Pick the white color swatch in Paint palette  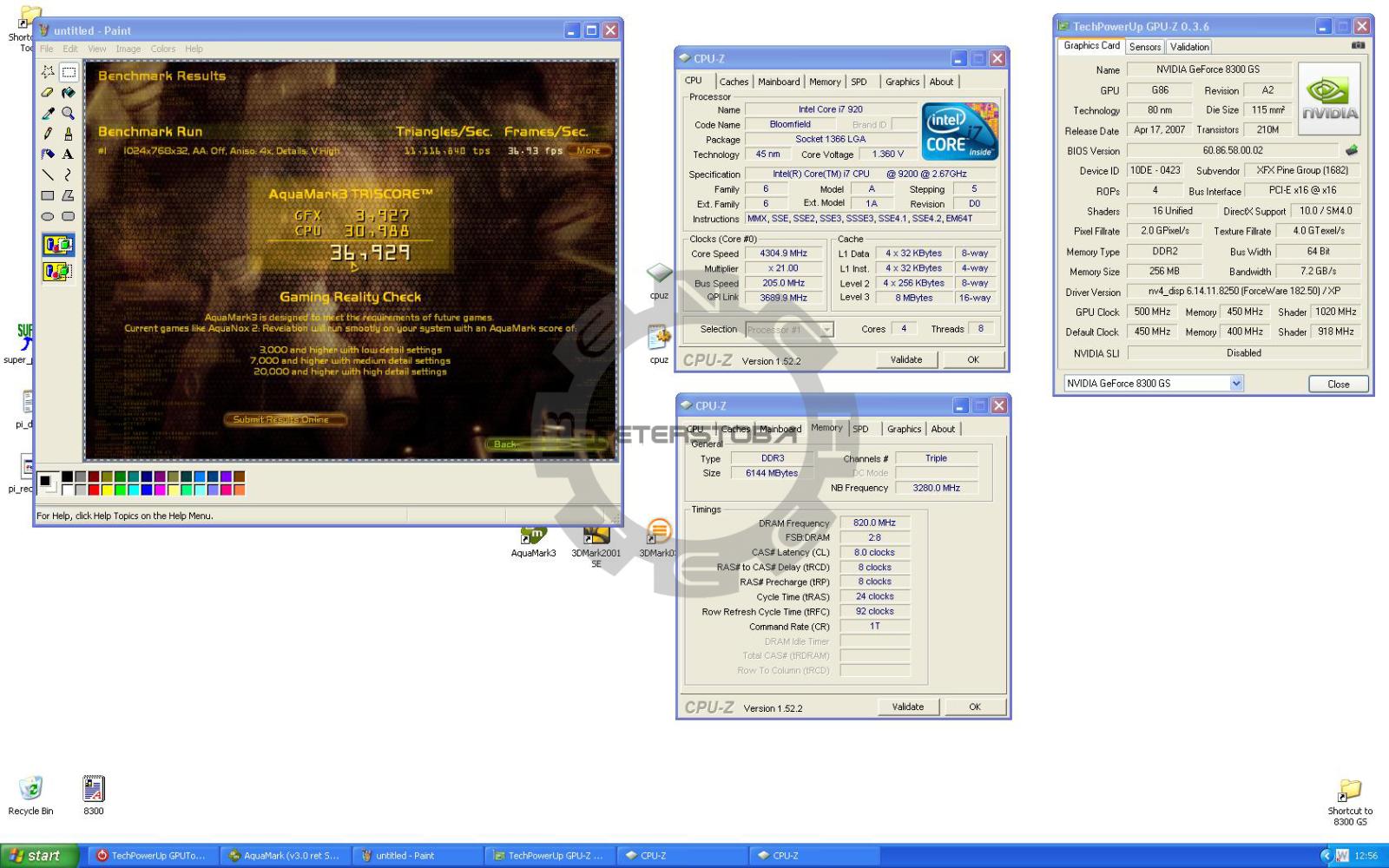pyautogui.click(x=67, y=490)
